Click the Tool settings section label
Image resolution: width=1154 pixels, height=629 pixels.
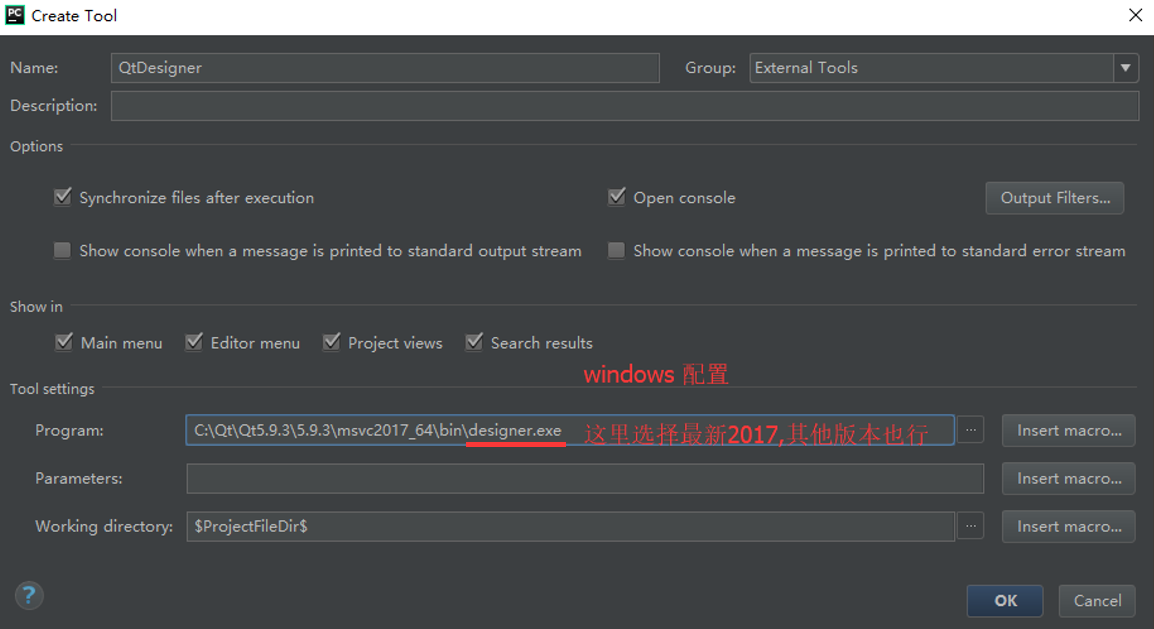(x=52, y=388)
